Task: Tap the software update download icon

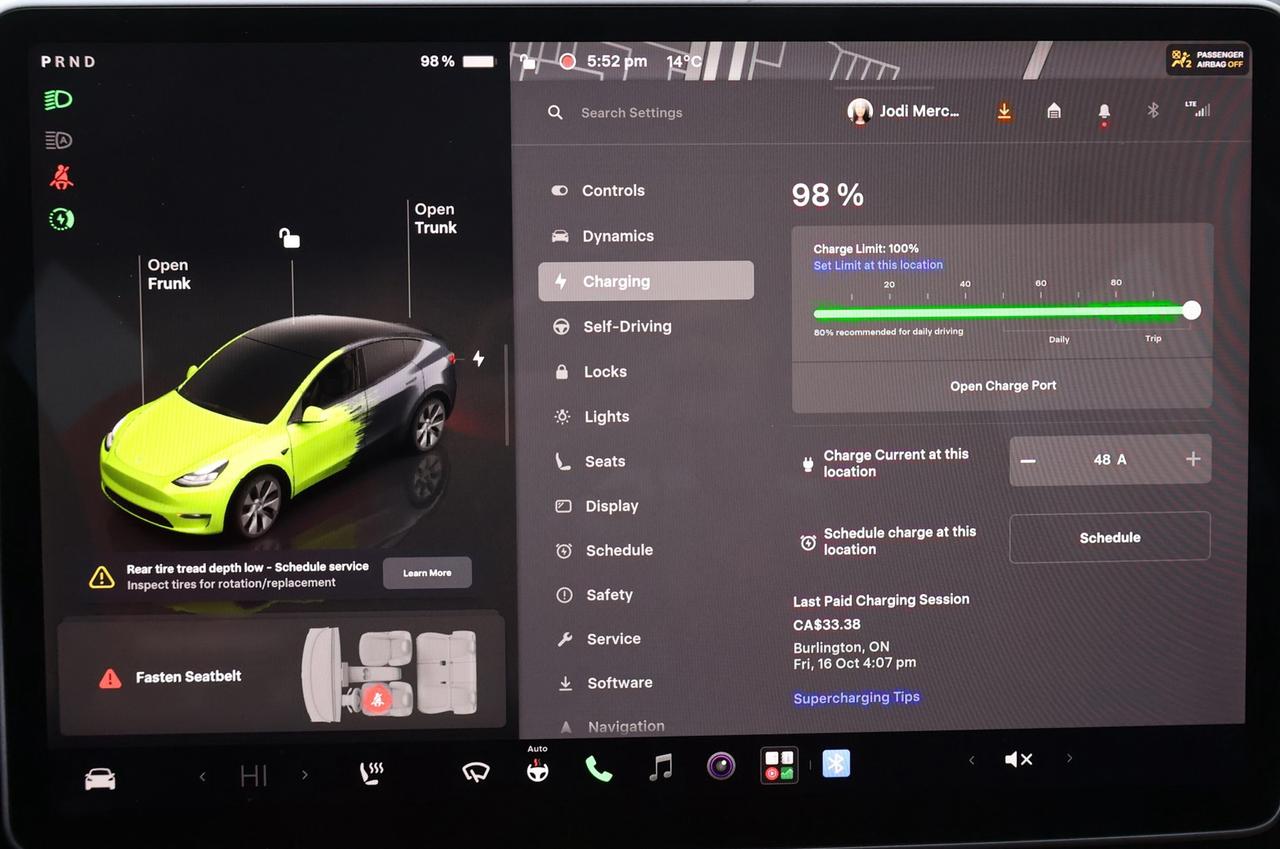Action: tap(1005, 112)
